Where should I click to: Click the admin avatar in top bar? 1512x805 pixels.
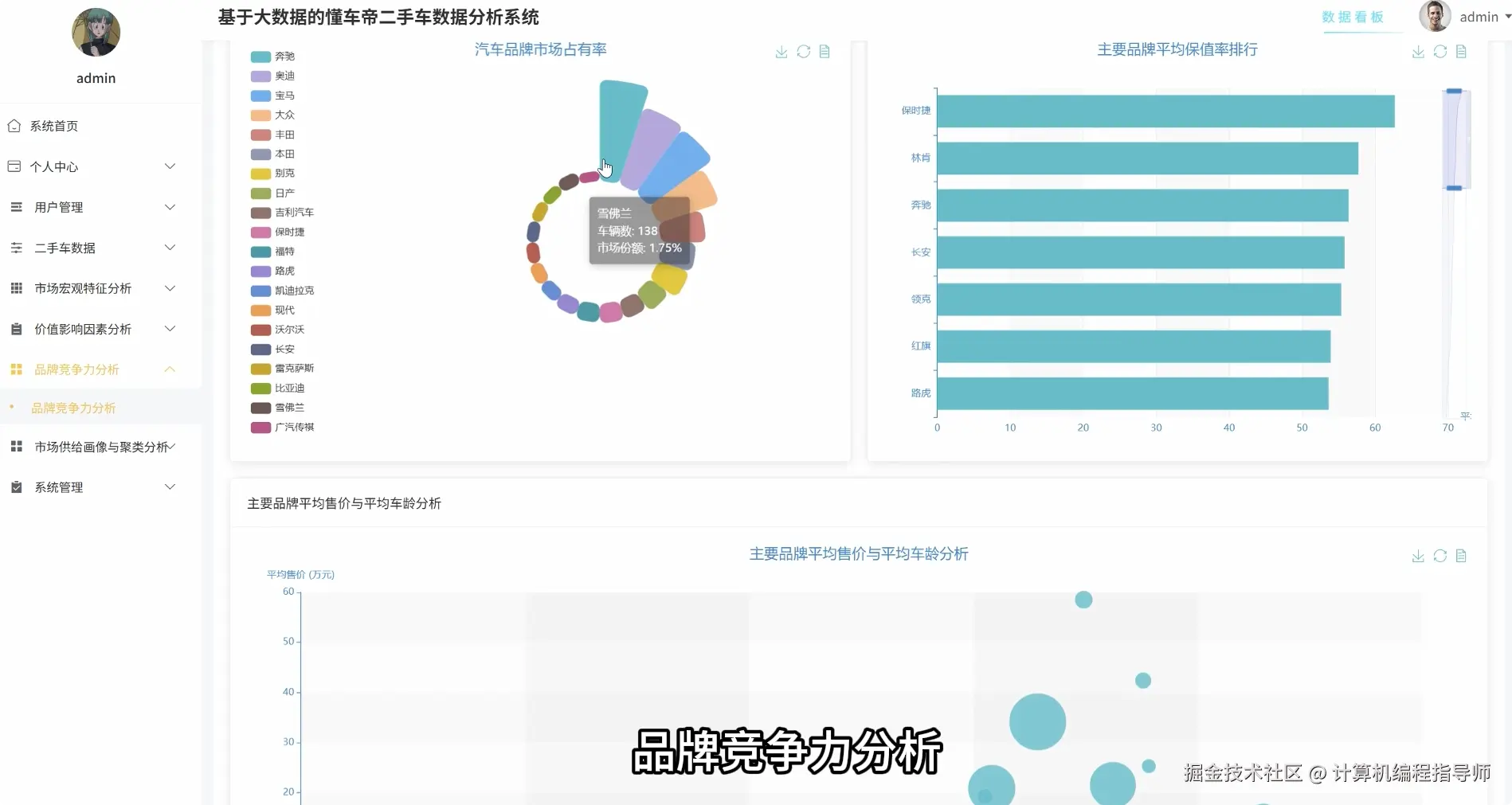1435,16
